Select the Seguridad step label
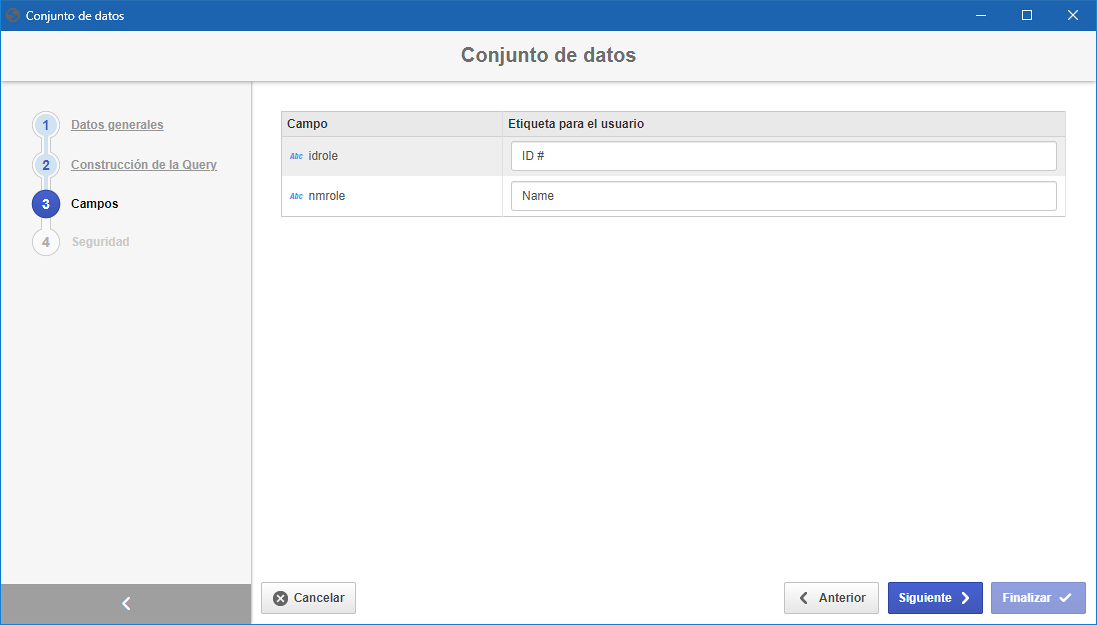The image size is (1097, 625). click(x=100, y=241)
